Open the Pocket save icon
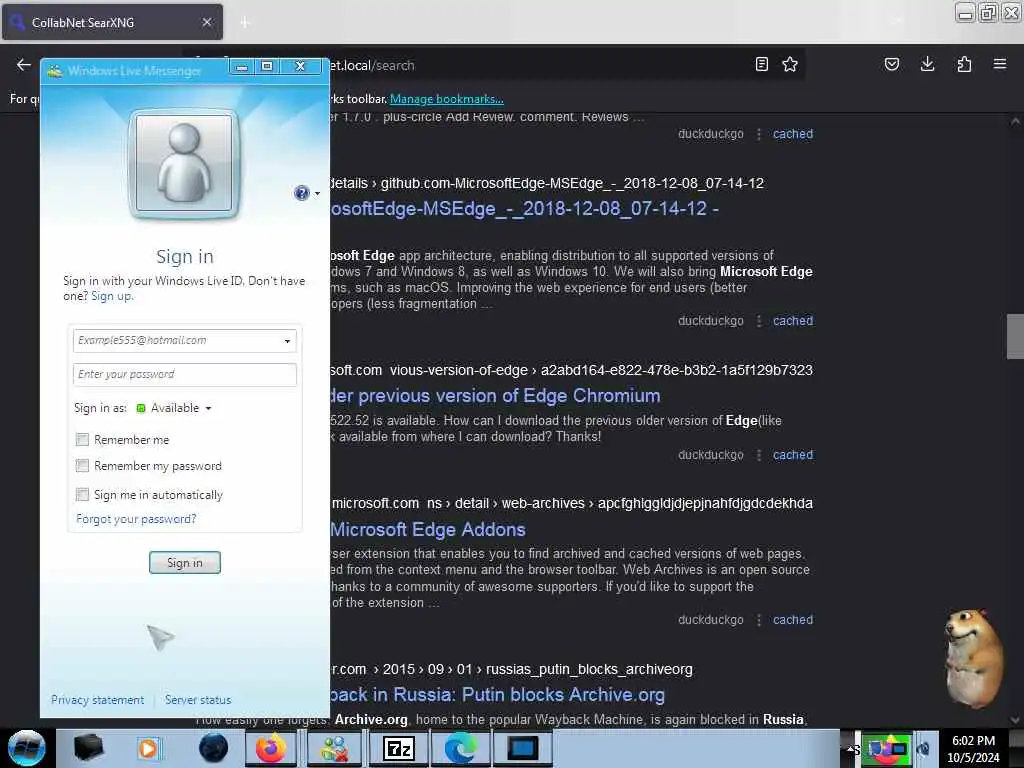The image size is (1024, 768). 891,64
